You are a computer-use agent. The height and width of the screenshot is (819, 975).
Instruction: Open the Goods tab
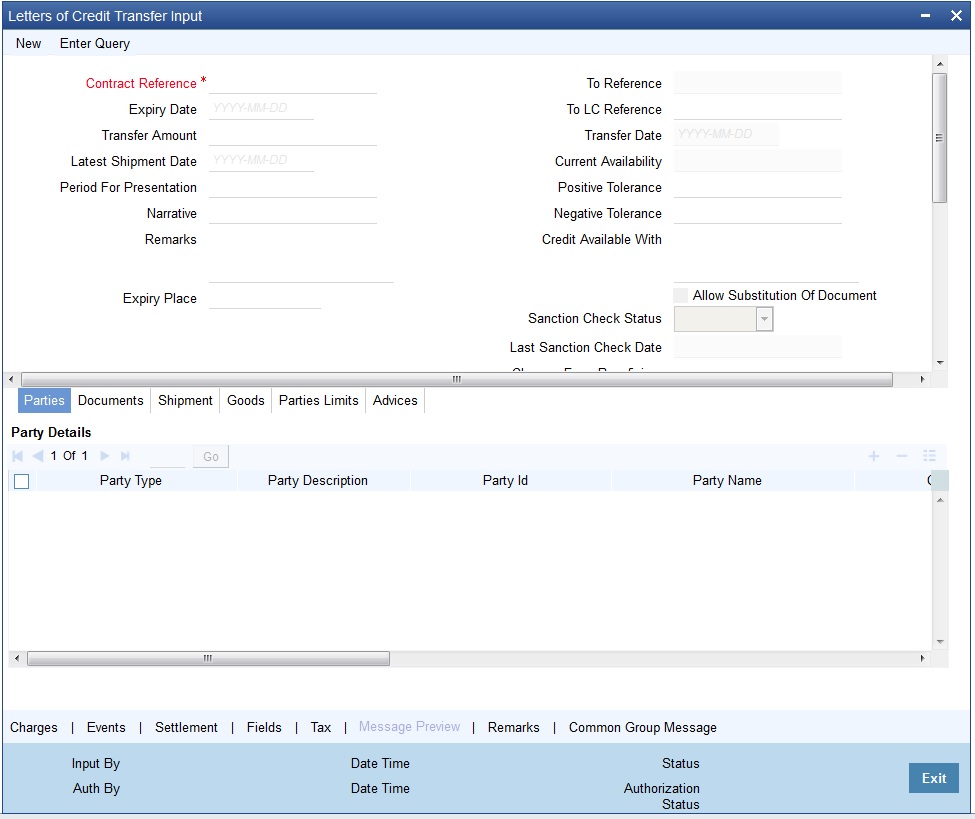pyautogui.click(x=246, y=400)
